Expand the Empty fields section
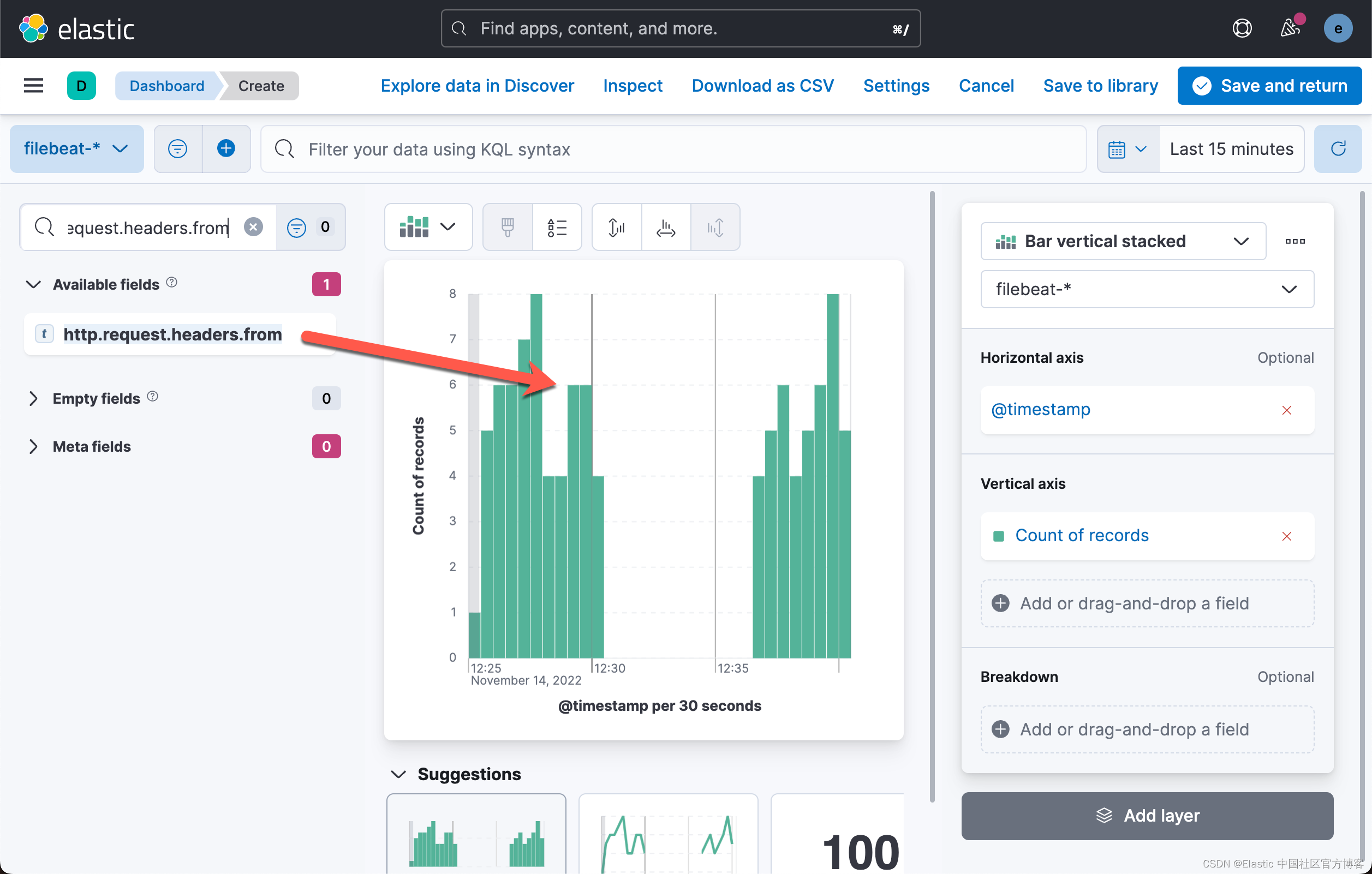 [33, 398]
